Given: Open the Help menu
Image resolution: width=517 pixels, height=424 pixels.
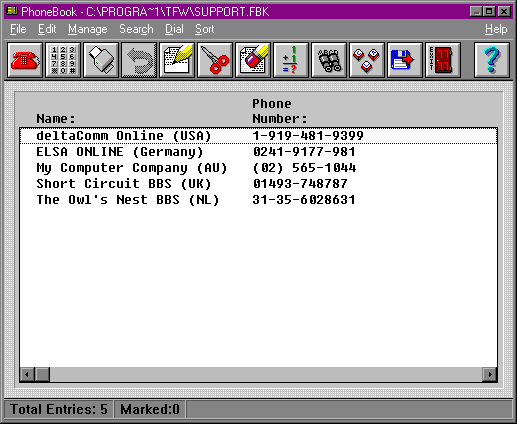Looking at the screenshot, I should tap(496, 29).
